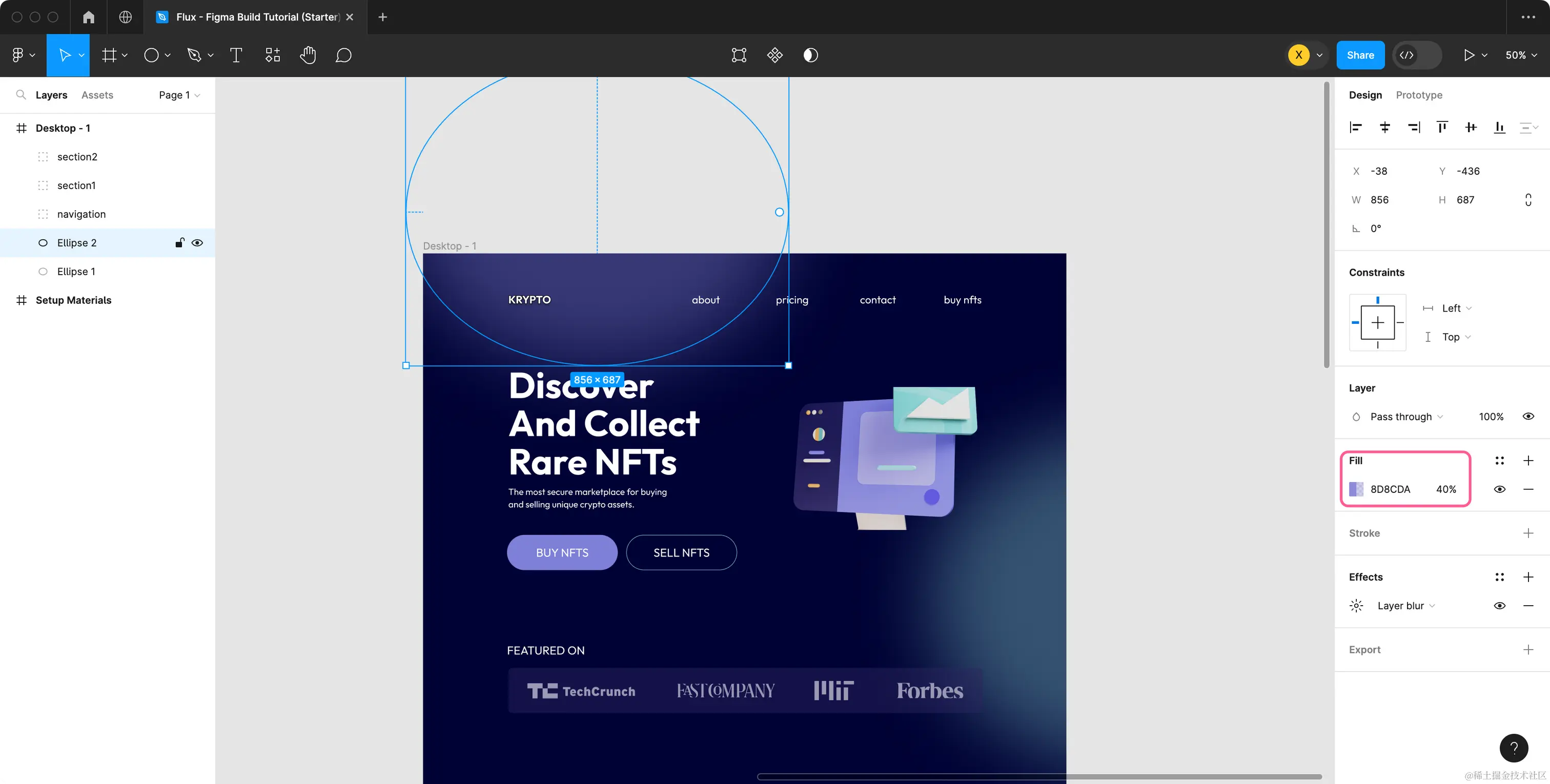Screen dimensions: 1550x784
Task: Open the Pass through blend mode dropdown
Action: tap(1406, 417)
